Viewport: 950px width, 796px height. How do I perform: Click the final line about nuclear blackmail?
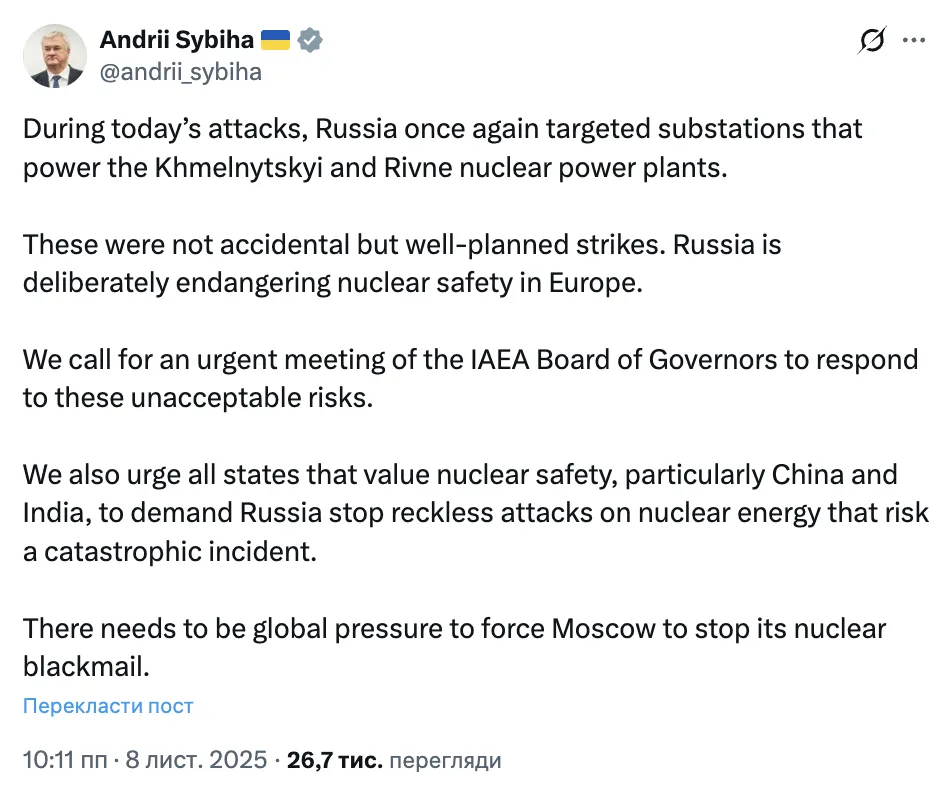click(x=454, y=647)
